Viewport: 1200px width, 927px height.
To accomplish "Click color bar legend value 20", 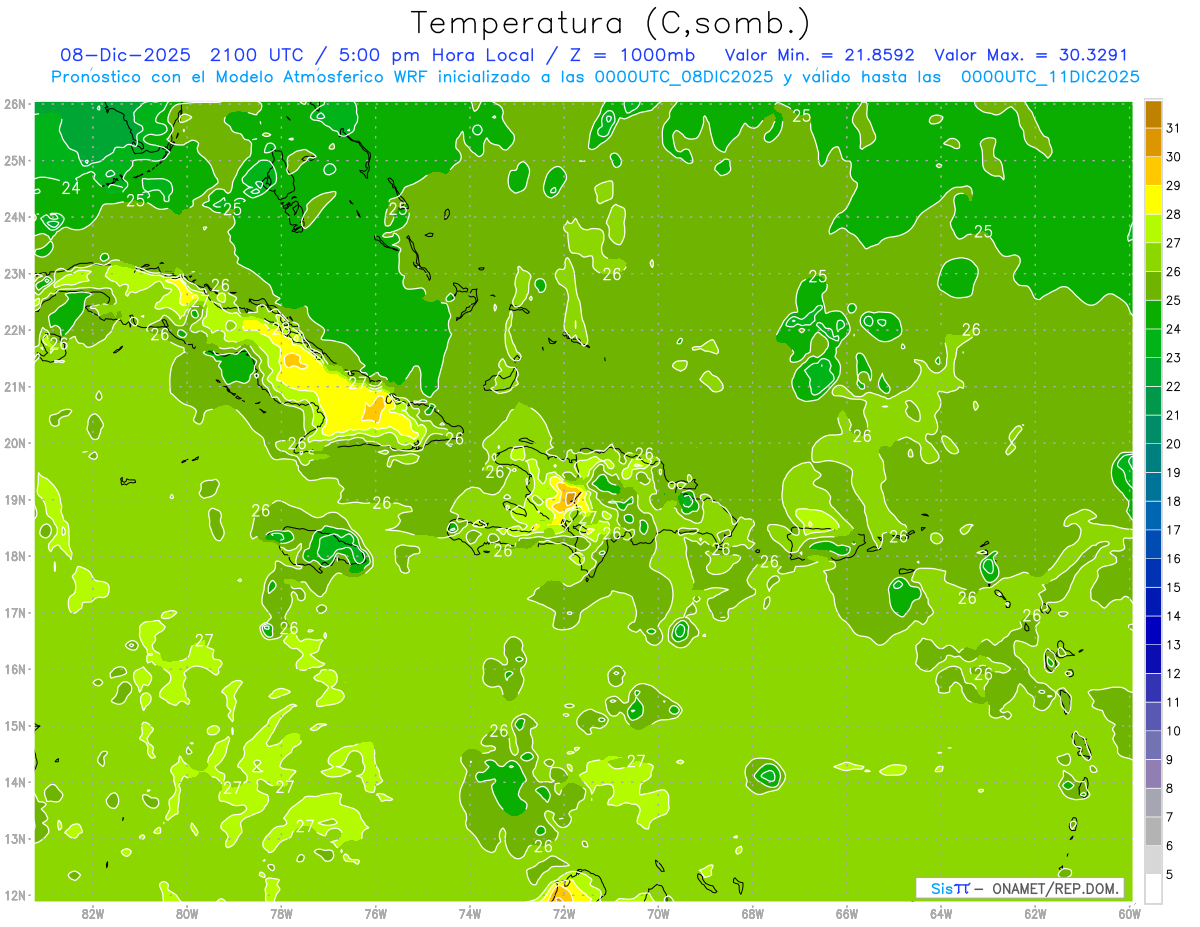I will [x=1174, y=444].
